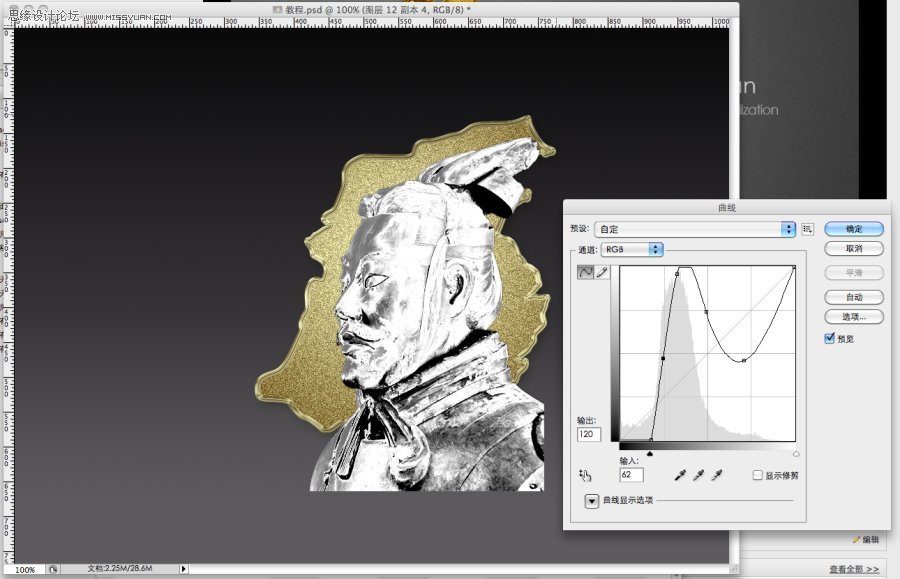900x579 pixels.
Task: Expand the 曲线显示选项 curve display options
Action: [x=592, y=500]
